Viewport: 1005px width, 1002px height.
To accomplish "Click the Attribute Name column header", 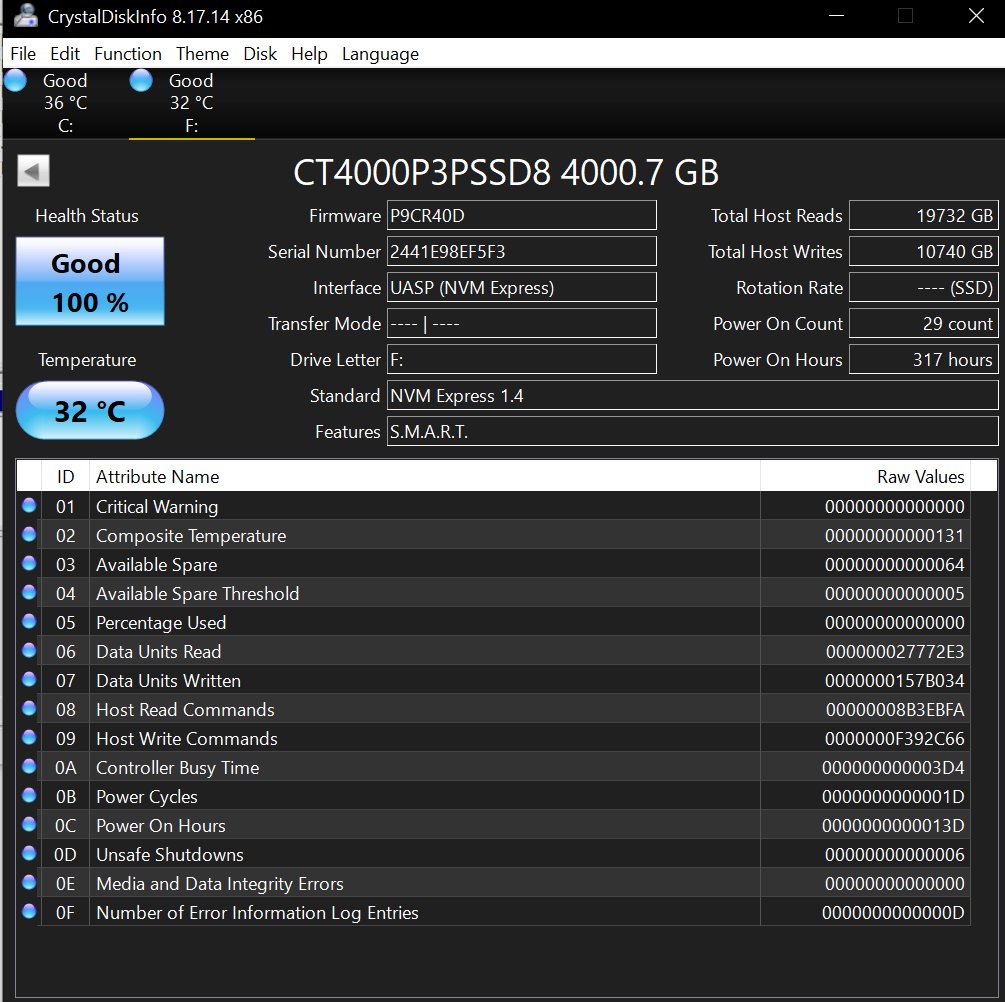I will click(x=424, y=476).
